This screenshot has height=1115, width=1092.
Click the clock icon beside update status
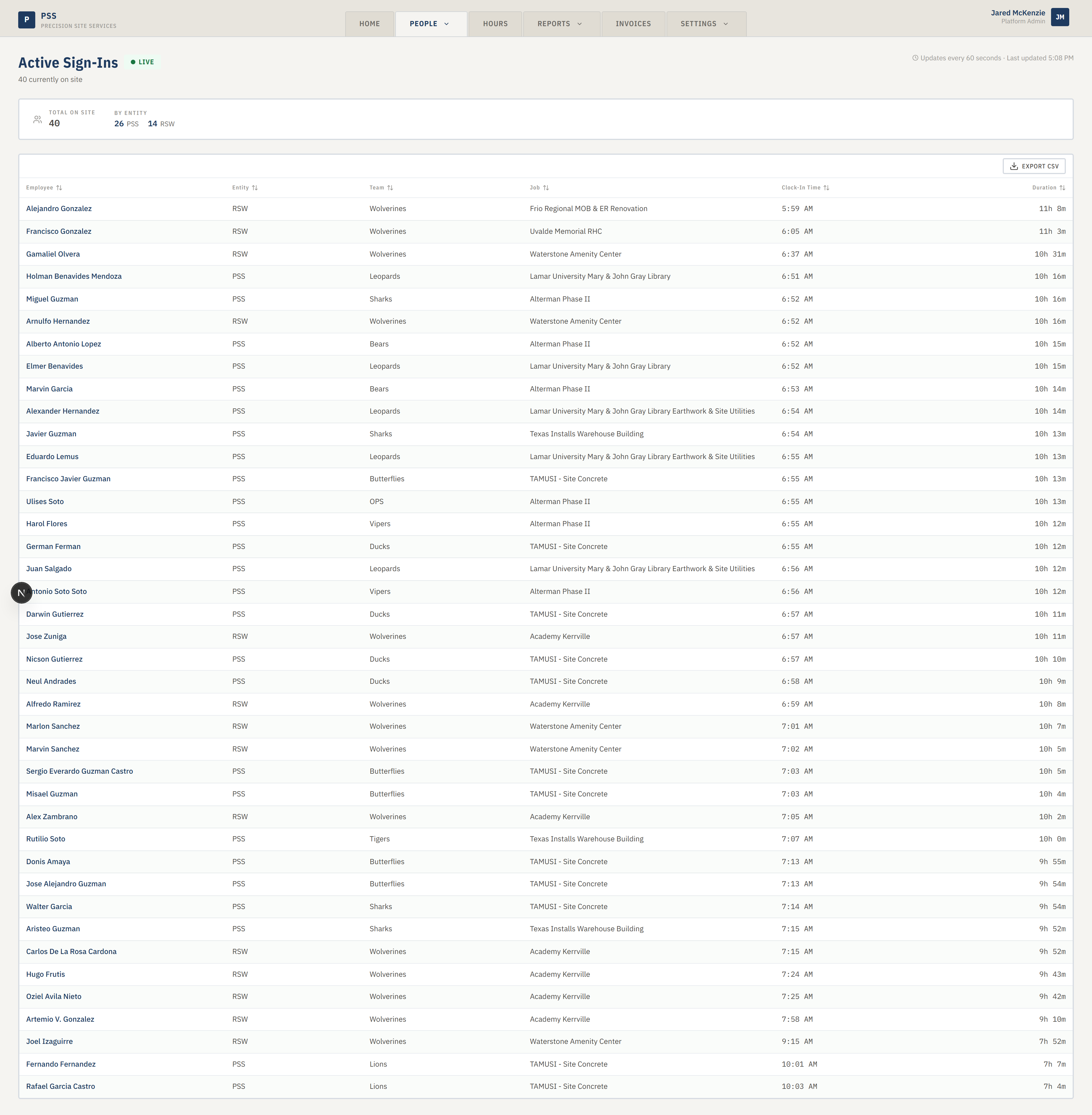[x=915, y=58]
